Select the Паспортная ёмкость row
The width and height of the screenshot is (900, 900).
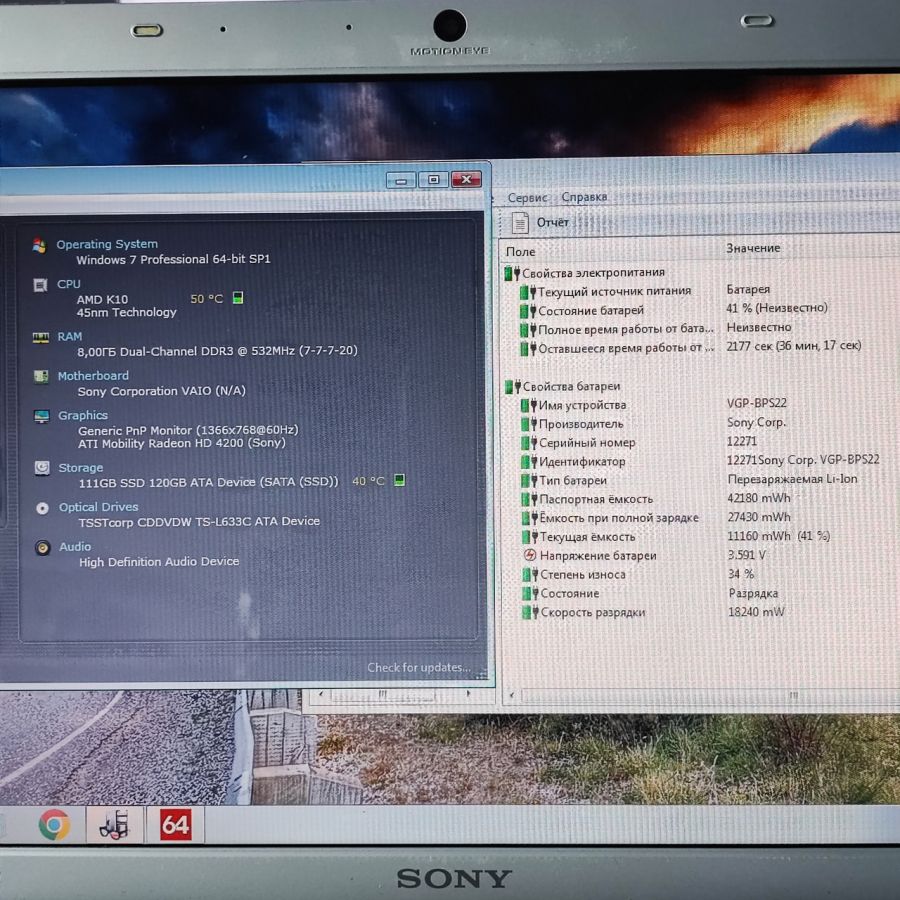coord(700,498)
